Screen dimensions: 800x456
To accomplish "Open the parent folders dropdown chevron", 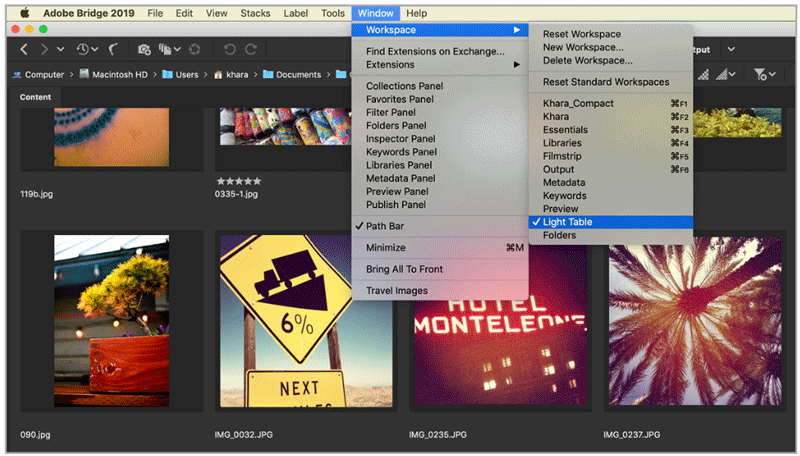I will [60, 49].
